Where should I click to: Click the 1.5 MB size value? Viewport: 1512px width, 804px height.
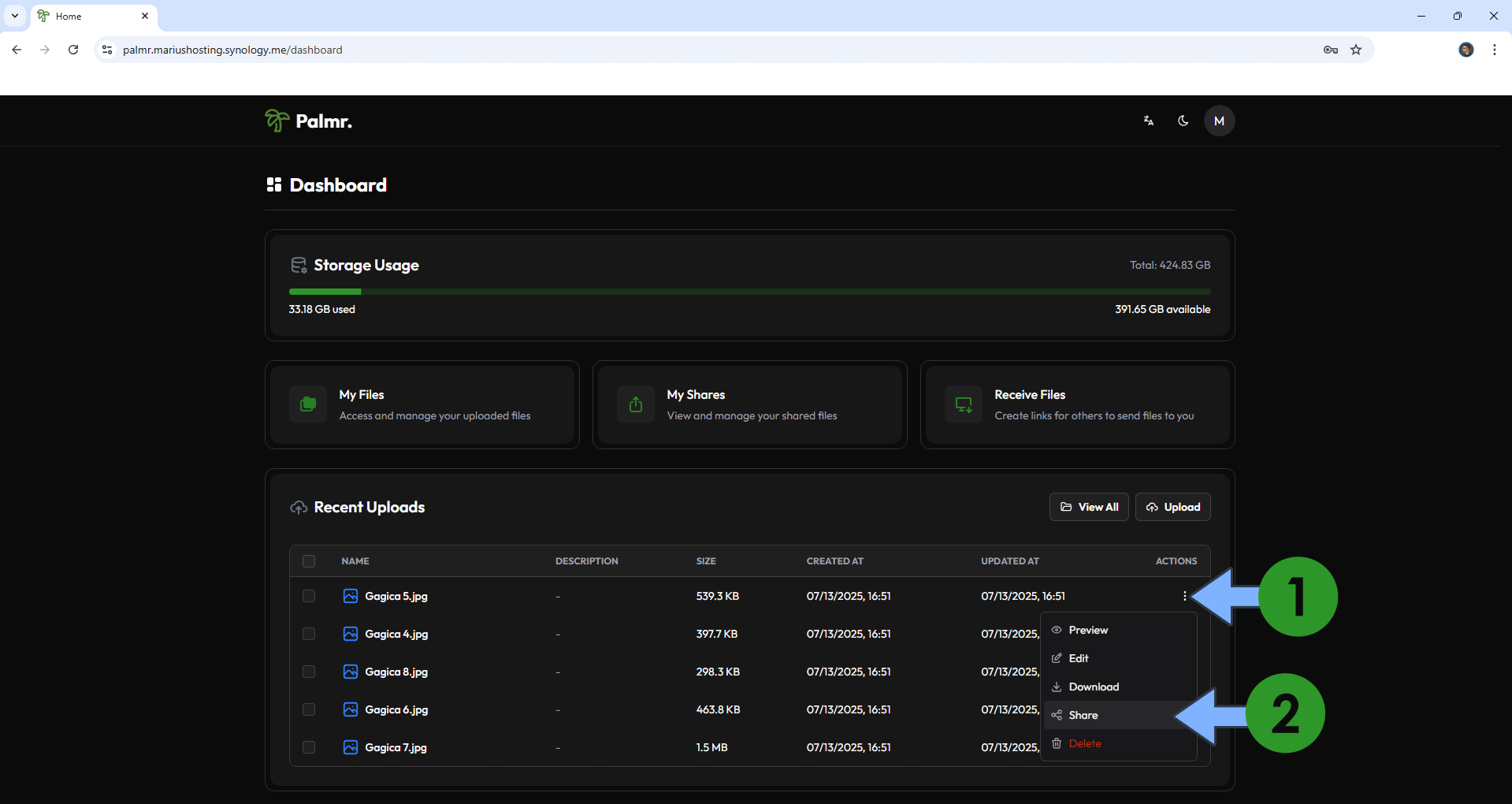[711, 747]
